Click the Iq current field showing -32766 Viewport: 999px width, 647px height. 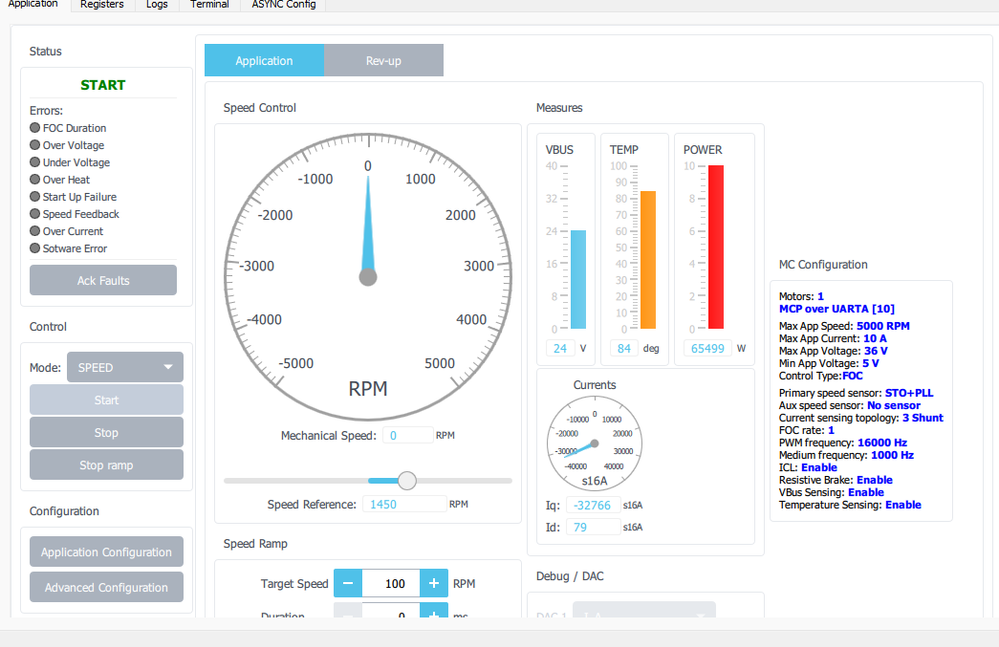click(x=593, y=505)
